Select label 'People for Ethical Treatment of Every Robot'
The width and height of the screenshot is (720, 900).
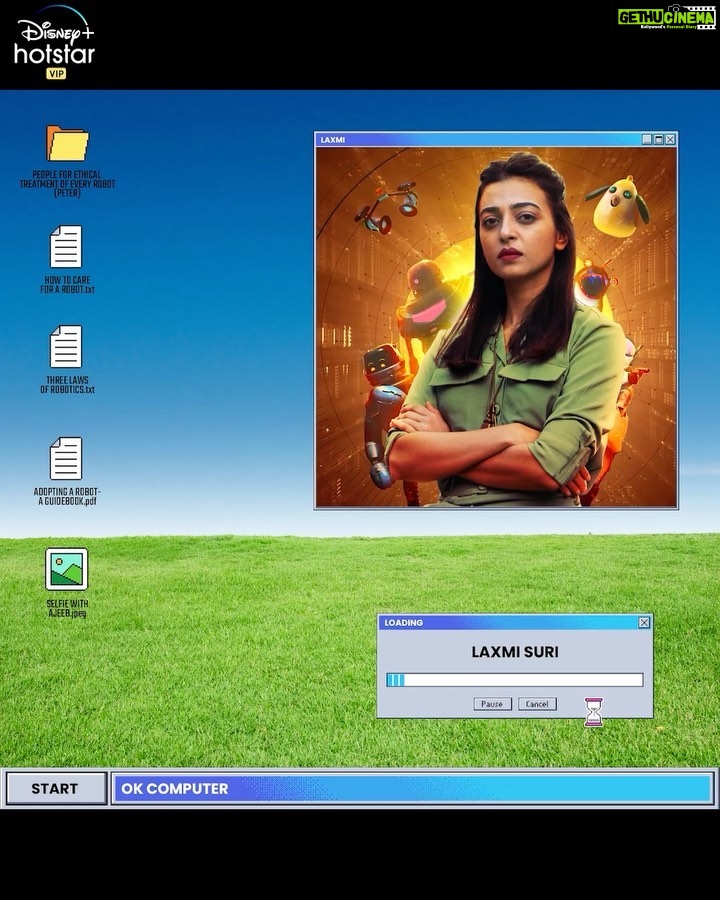click(x=67, y=184)
